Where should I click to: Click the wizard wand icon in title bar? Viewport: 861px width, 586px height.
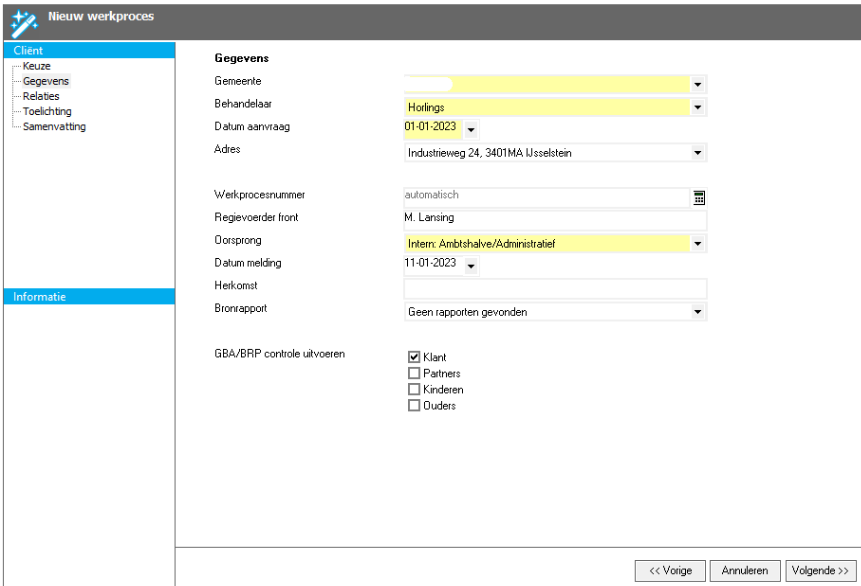tap(22, 18)
